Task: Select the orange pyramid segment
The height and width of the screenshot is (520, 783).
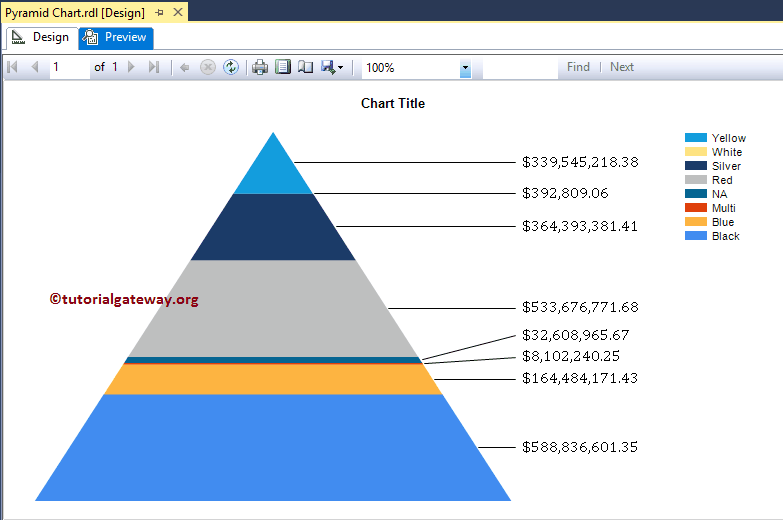Action: click(x=273, y=380)
